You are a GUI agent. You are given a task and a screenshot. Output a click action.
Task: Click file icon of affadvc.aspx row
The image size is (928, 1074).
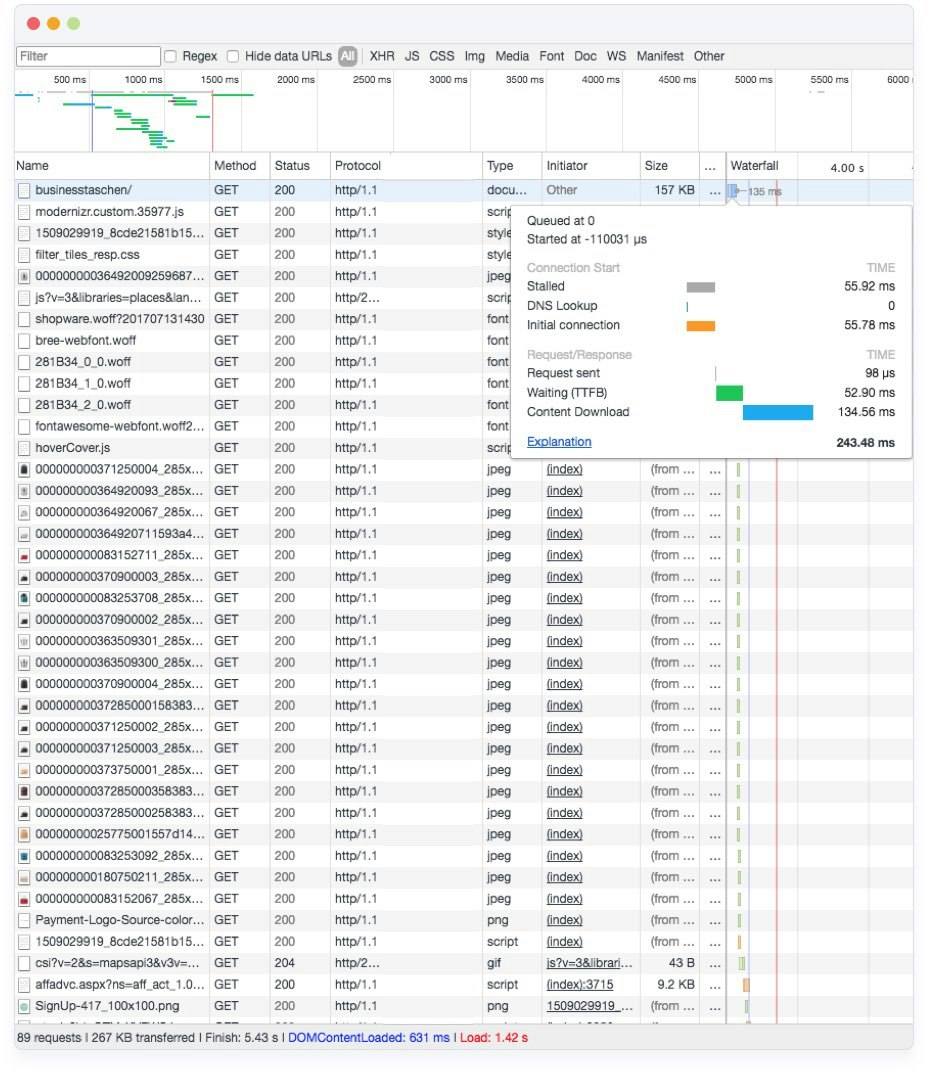[24, 984]
